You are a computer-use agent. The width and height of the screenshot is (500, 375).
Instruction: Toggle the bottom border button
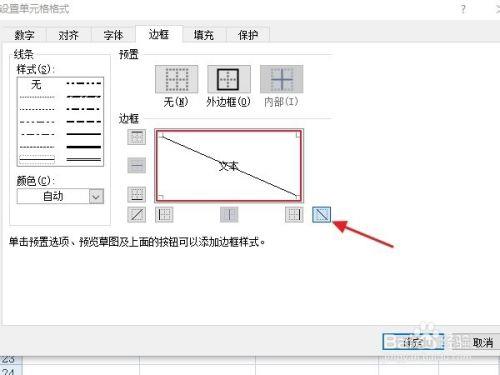coord(137,194)
